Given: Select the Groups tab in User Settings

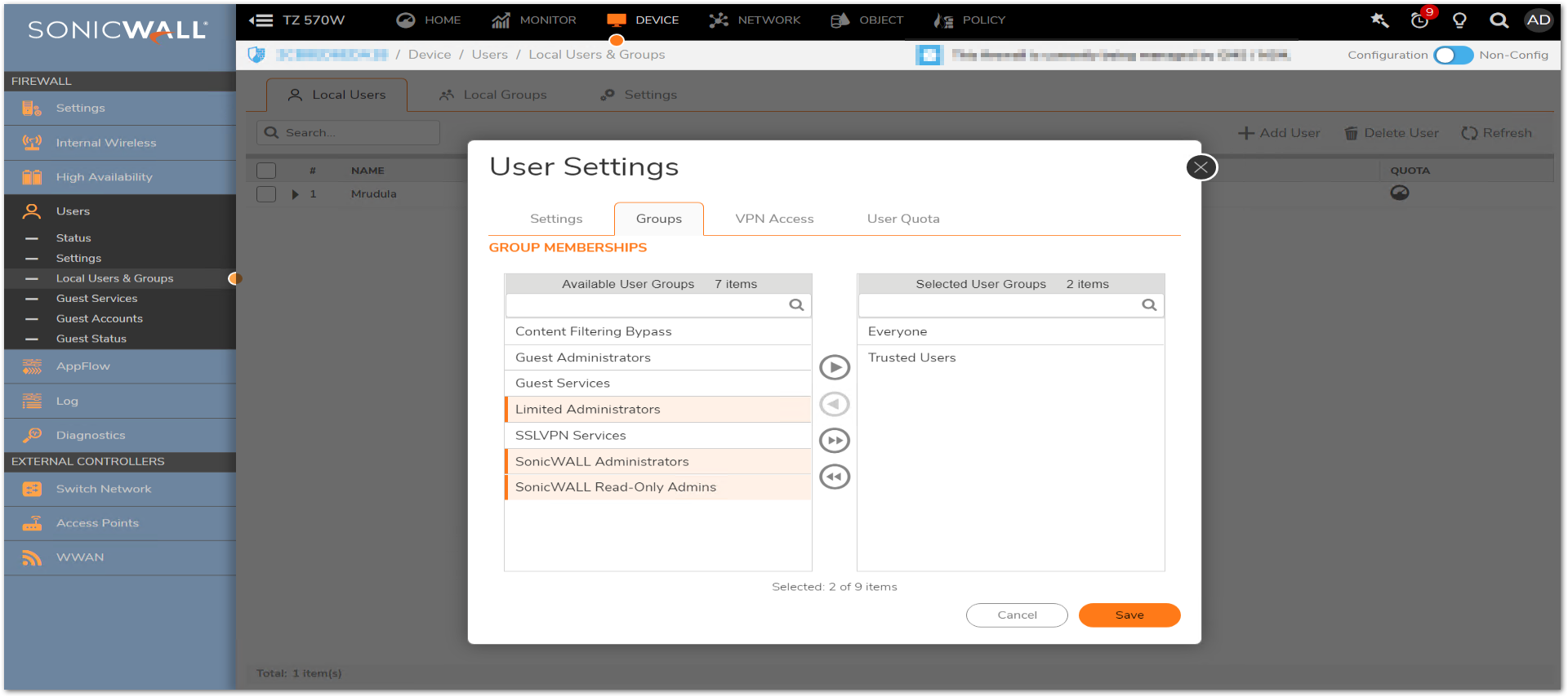Looking at the screenshot, I should 659,219.
